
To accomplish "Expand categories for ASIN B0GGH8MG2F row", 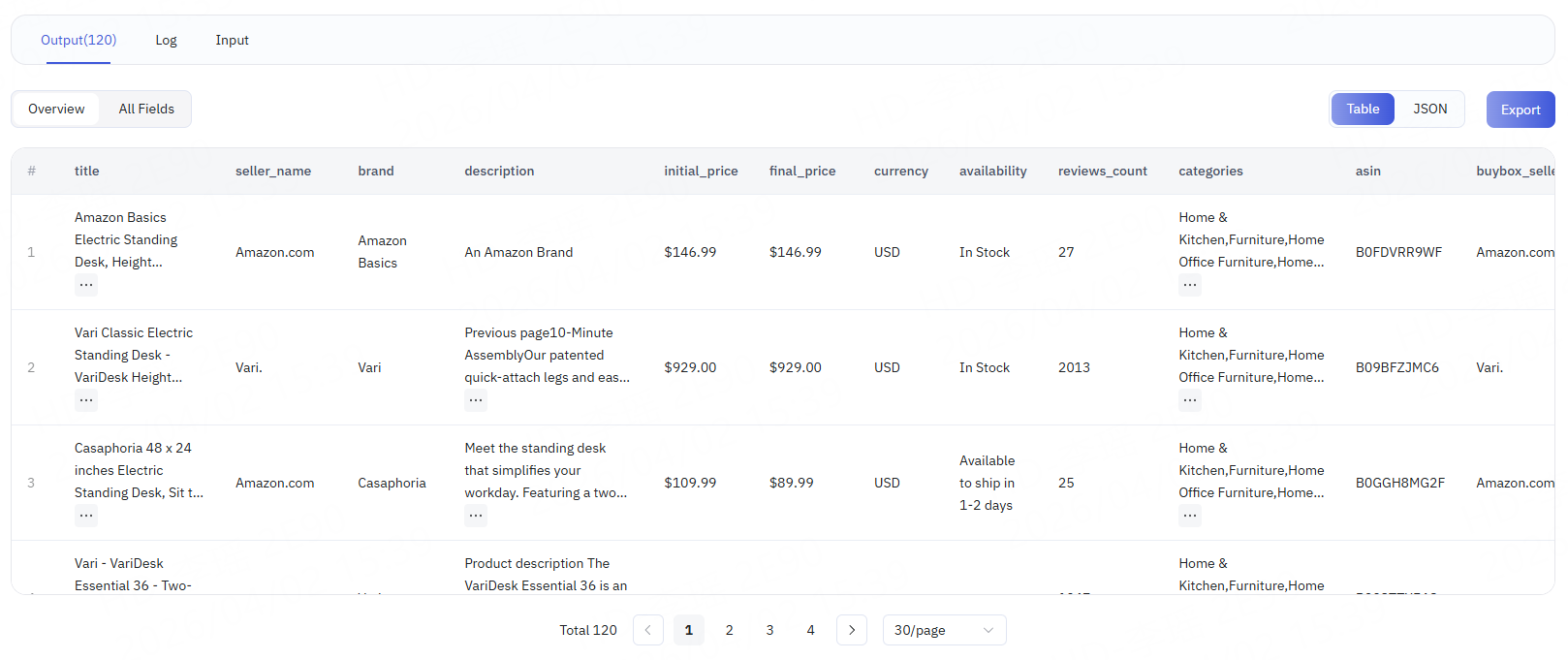I will 1190,516.
